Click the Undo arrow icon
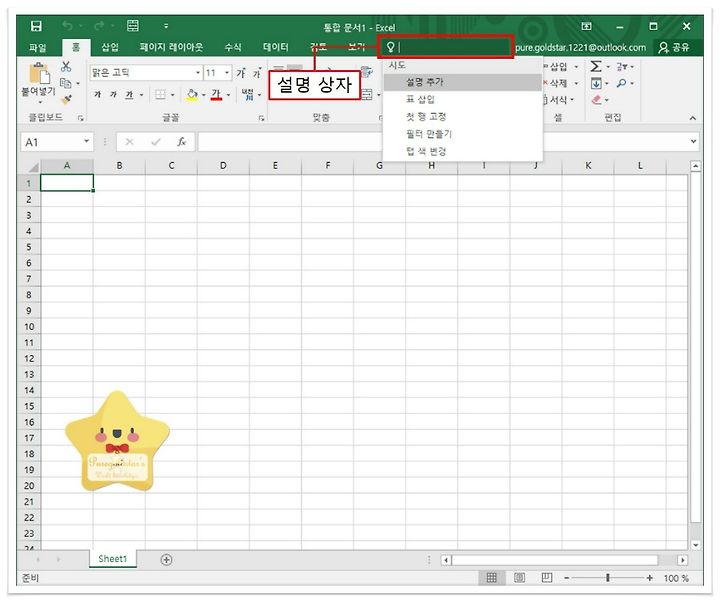 click(68, 26)
